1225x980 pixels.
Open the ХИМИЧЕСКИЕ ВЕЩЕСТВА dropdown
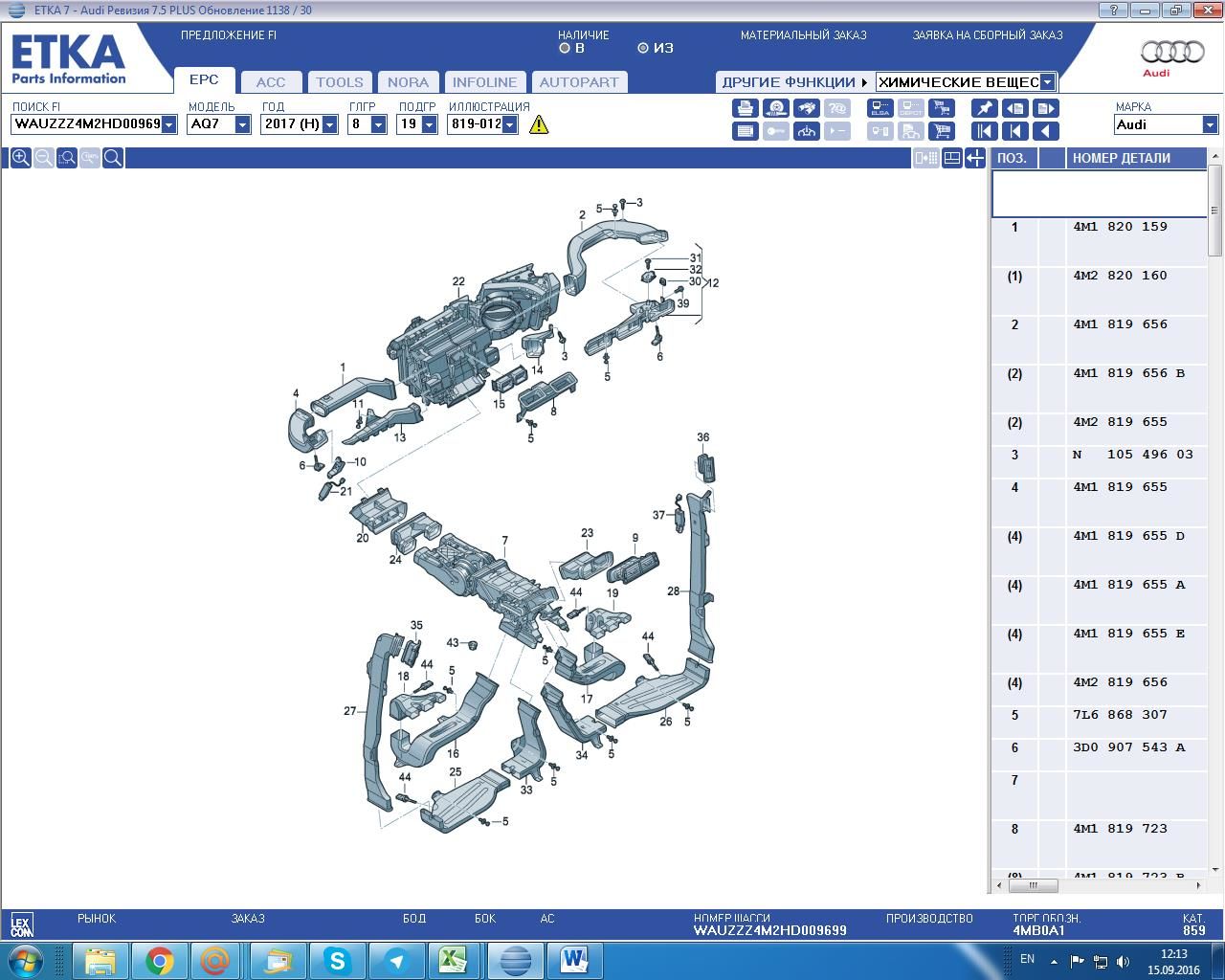point(1048,82)
